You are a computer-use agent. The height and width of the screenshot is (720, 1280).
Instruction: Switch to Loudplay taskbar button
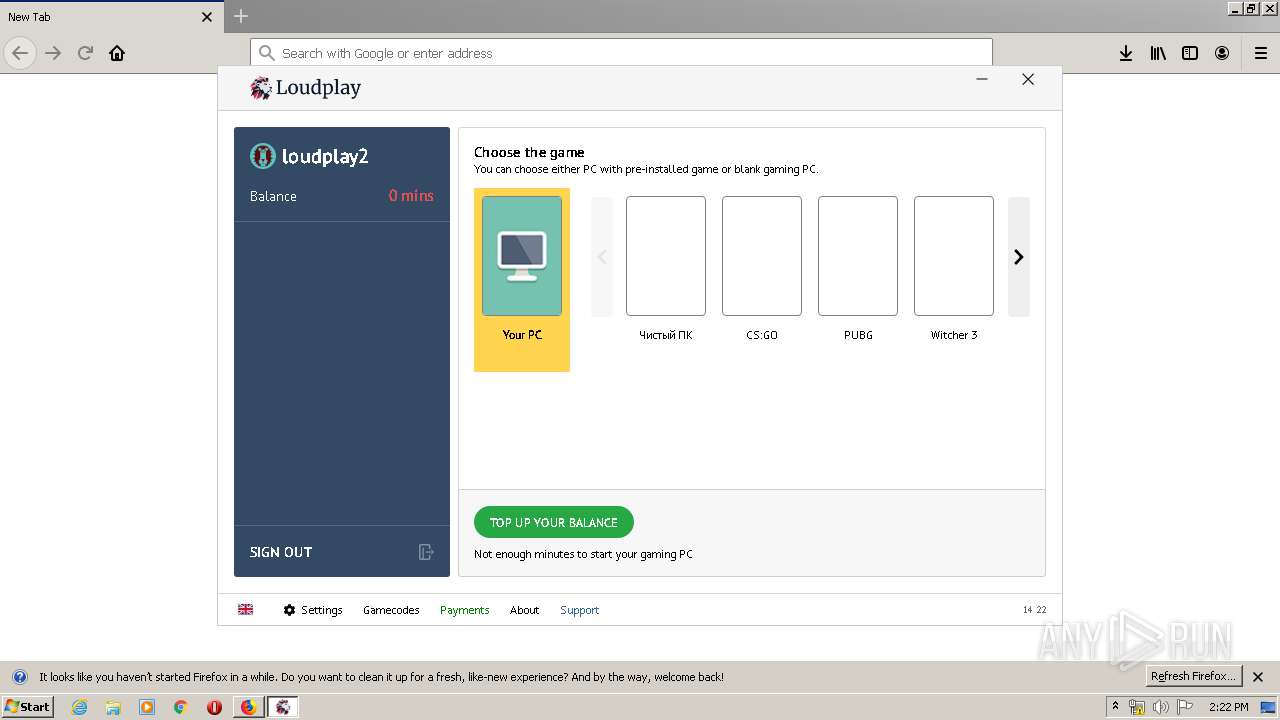coord(283,707)
